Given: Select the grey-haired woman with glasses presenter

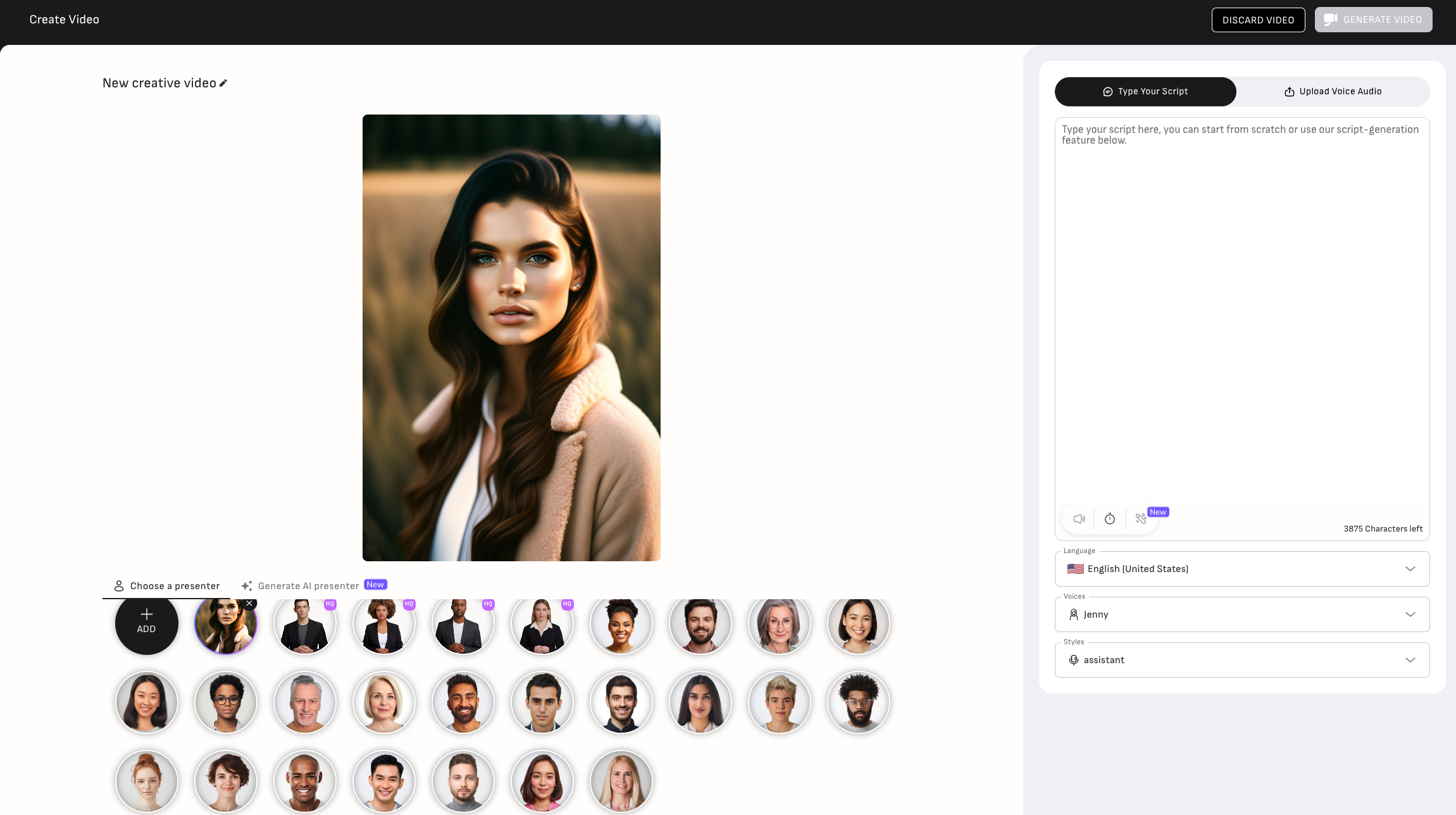Looking at the screenshot, I should click(x=779, y=624).
